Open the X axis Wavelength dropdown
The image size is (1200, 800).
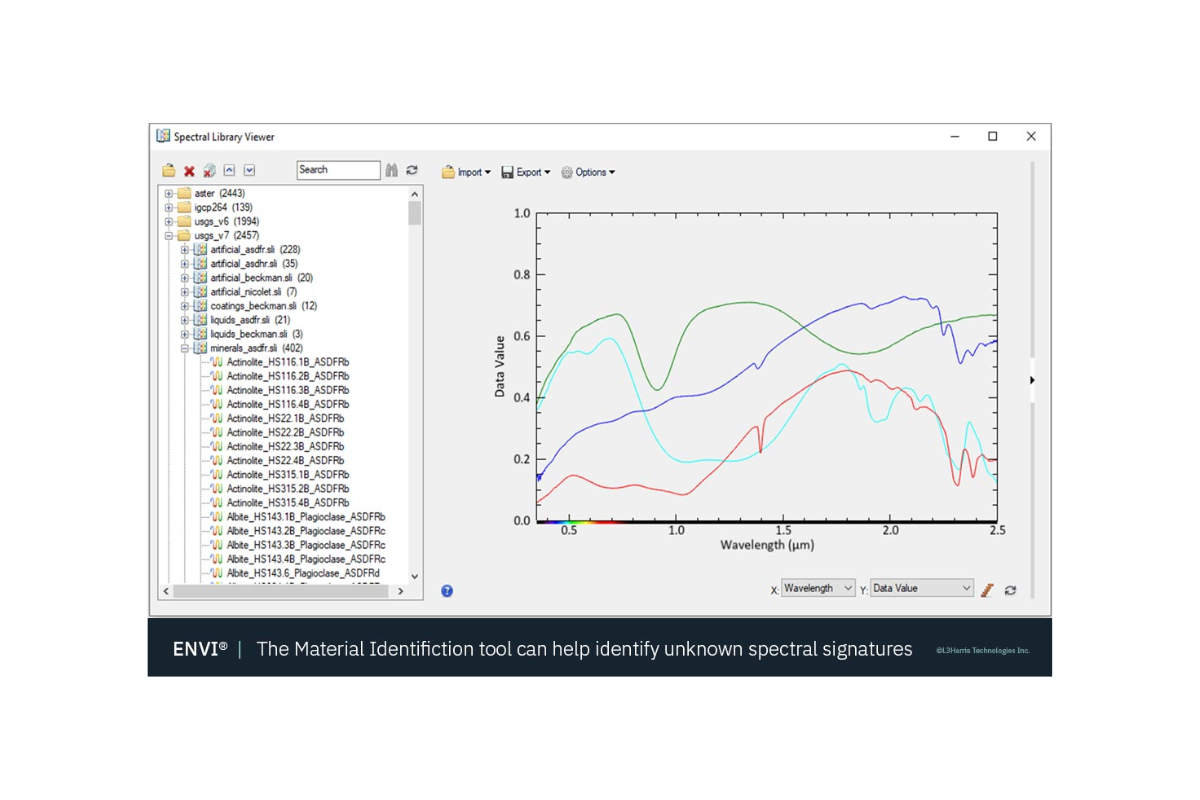click(817, 588)
